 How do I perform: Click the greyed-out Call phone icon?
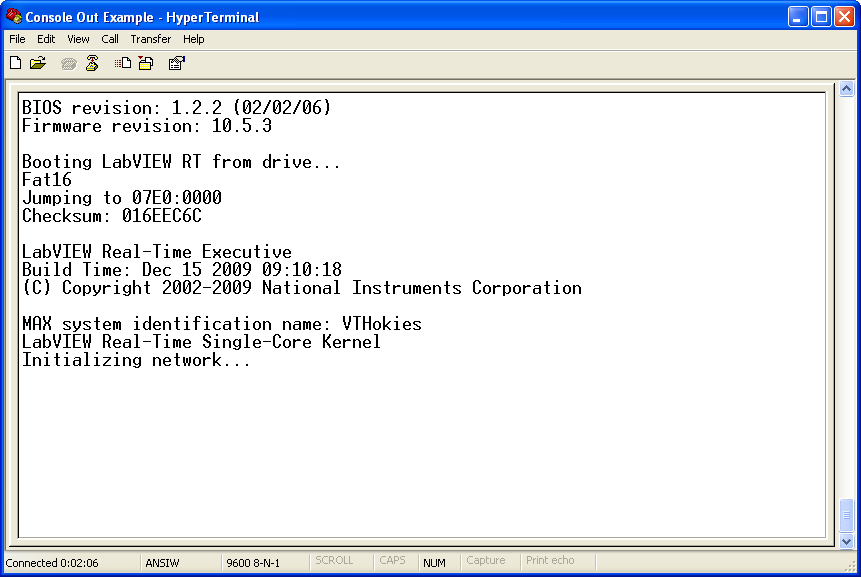(x=68, y=63)
